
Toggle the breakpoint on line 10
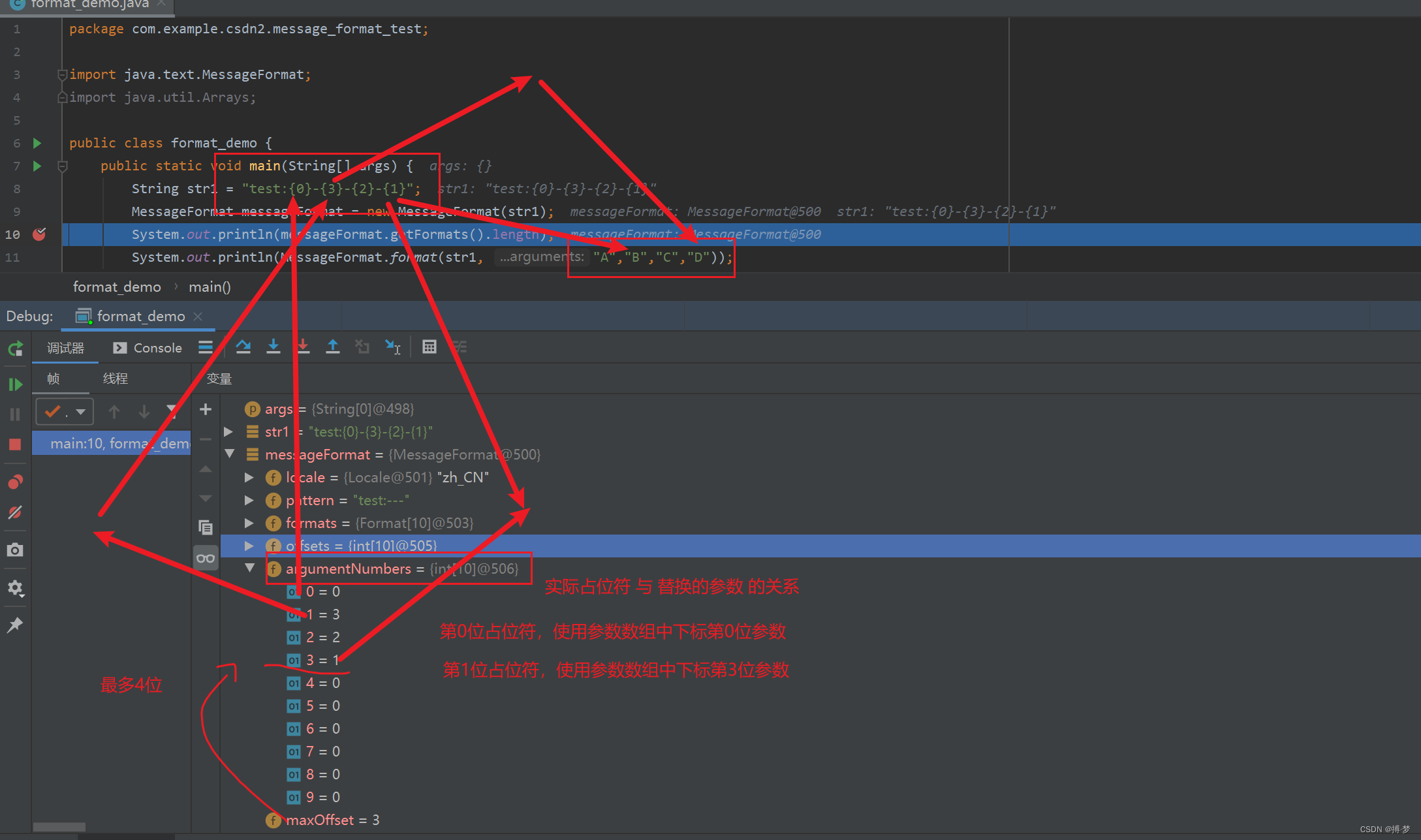pyautogui.click(x=39, y=234)
